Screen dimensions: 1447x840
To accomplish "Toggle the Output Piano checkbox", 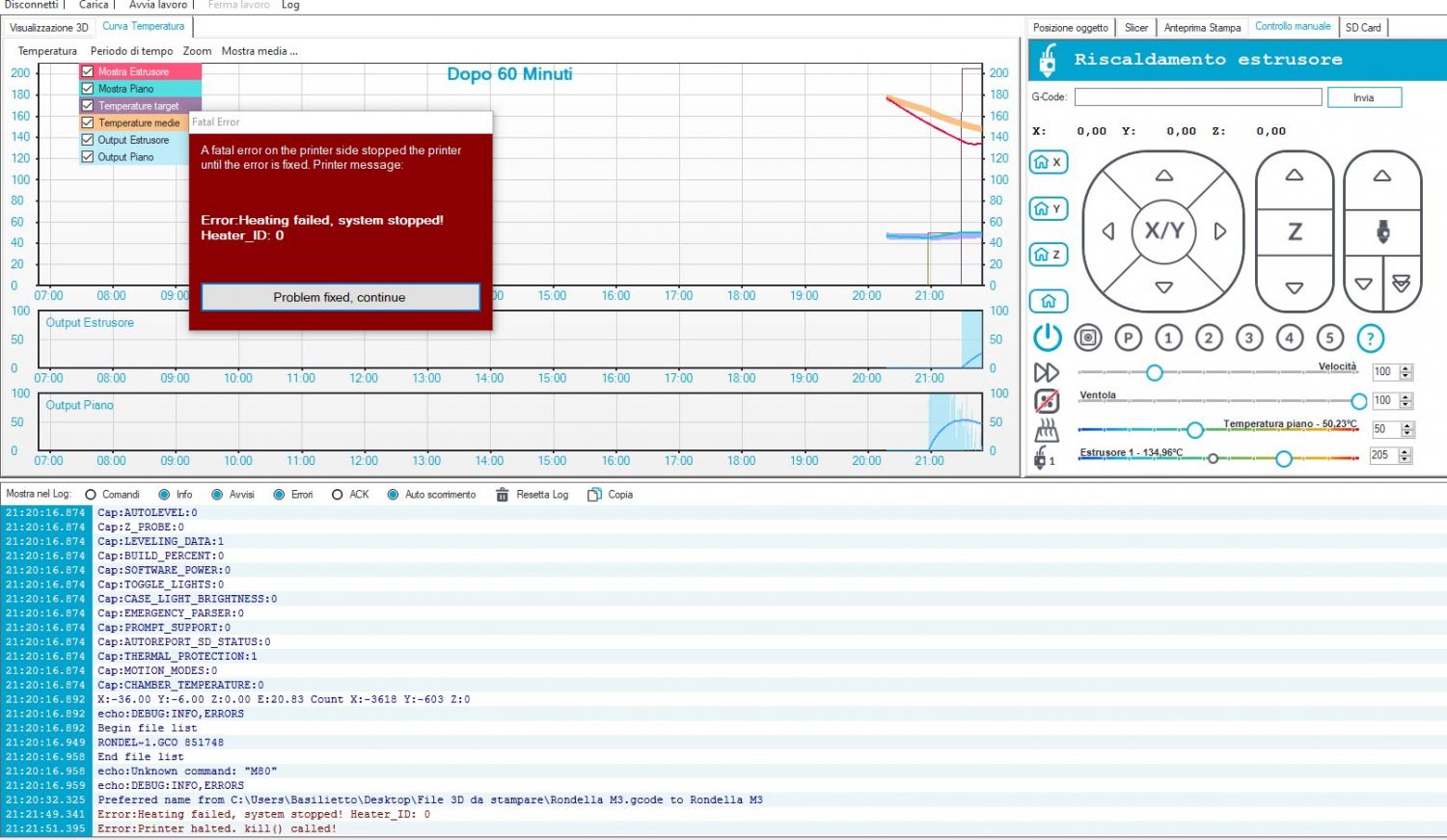I will tap(88, 157).
